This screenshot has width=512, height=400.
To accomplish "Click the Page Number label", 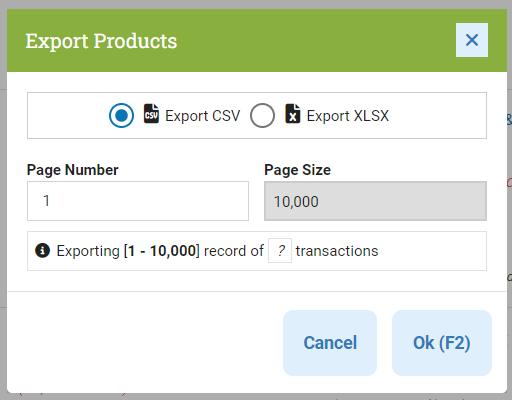I will tap(73, 170).
